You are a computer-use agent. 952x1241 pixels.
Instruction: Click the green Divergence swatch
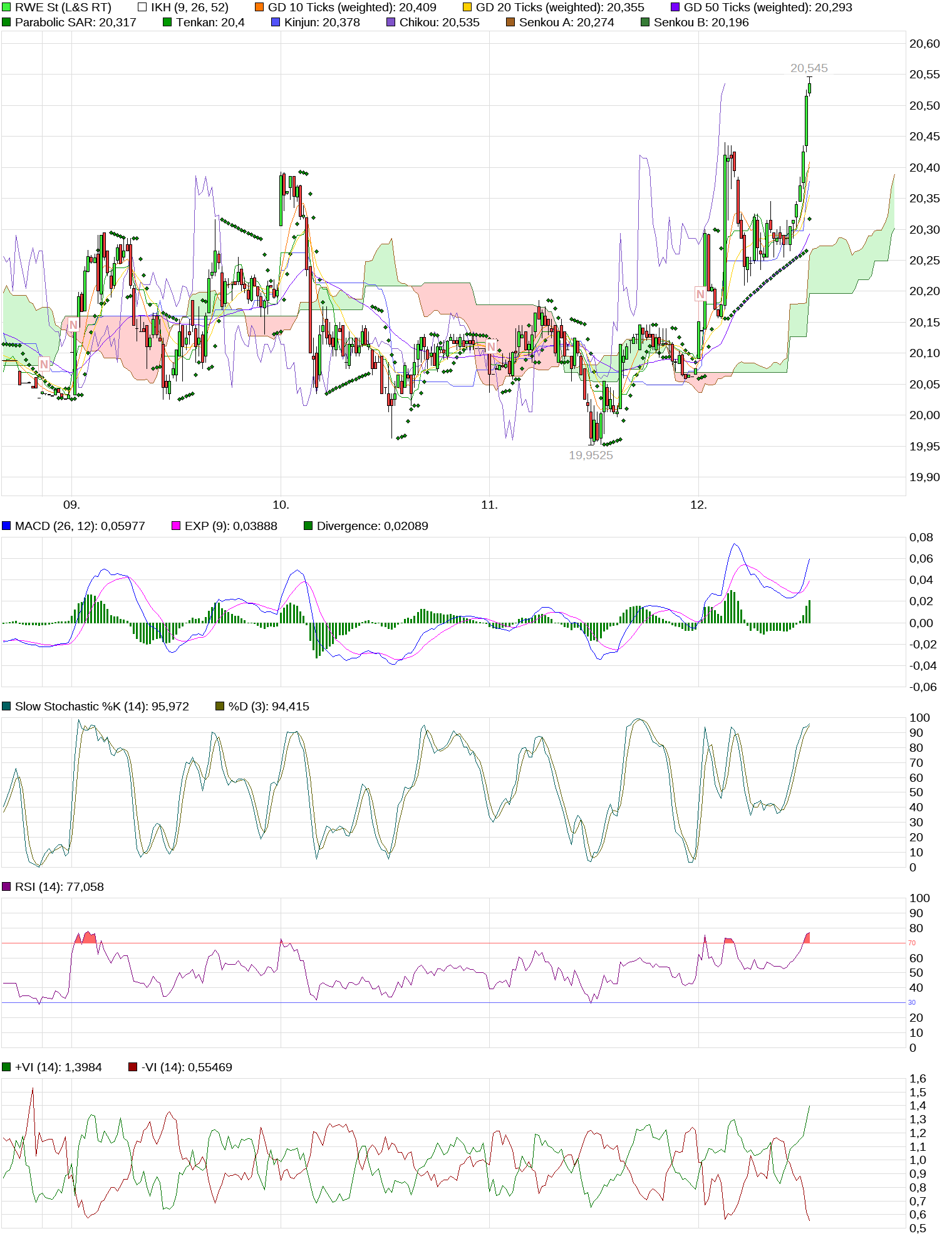tap(308, 526)
